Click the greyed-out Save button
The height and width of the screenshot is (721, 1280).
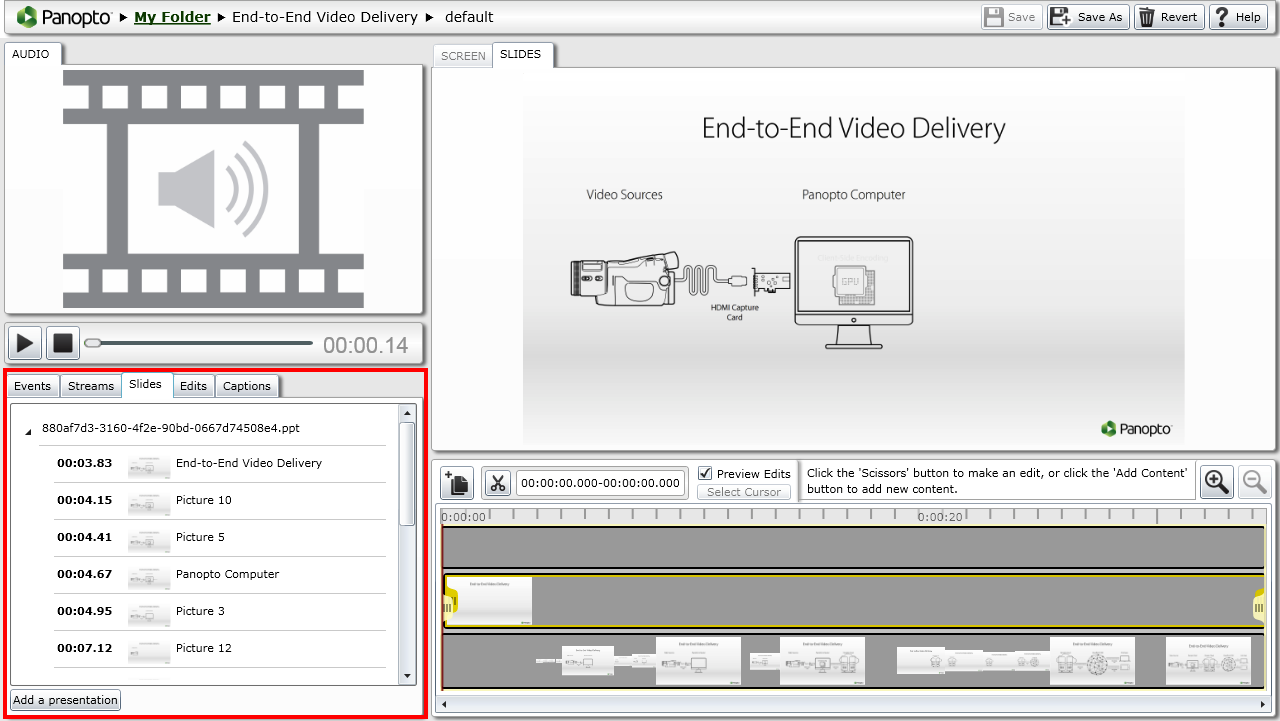pyautogui.click(x=1012, y=17)
